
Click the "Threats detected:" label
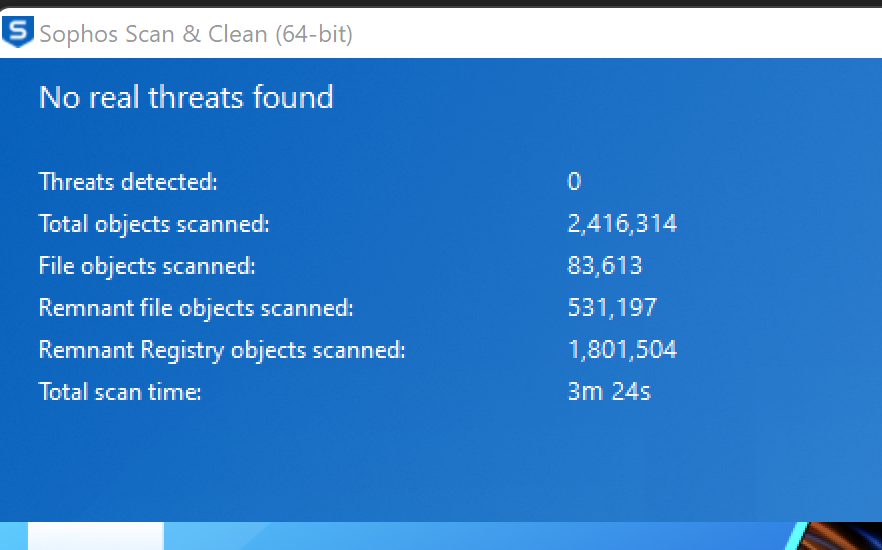point(128,182)
